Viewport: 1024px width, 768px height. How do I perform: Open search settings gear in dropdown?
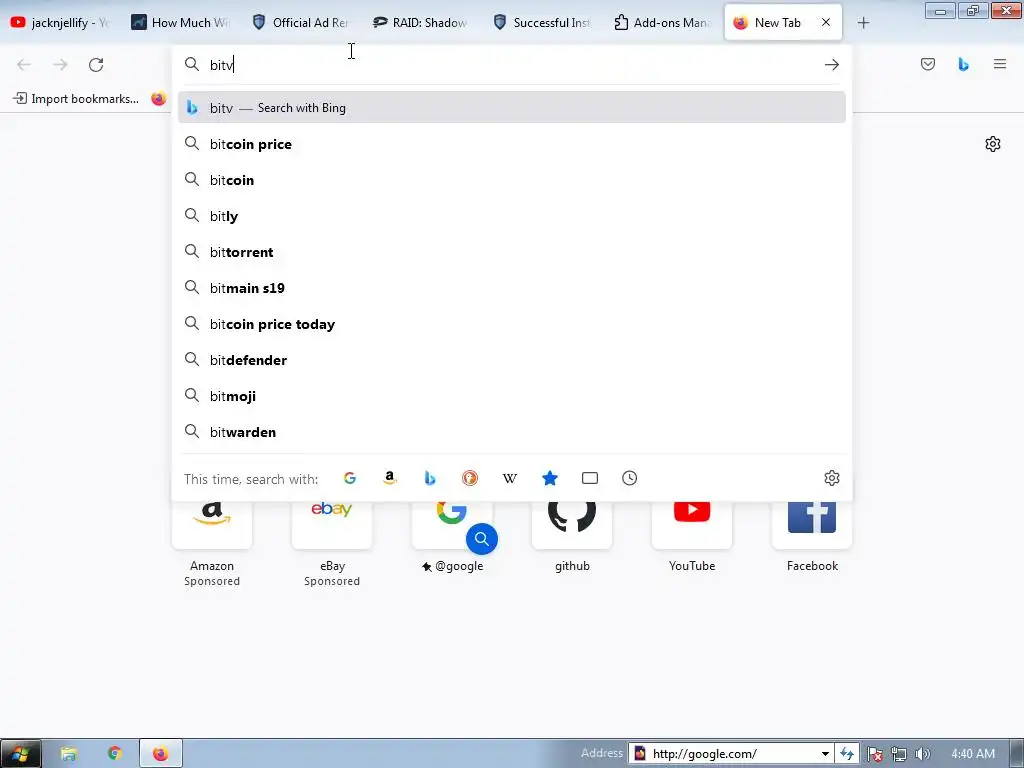[x=831, y=478]
